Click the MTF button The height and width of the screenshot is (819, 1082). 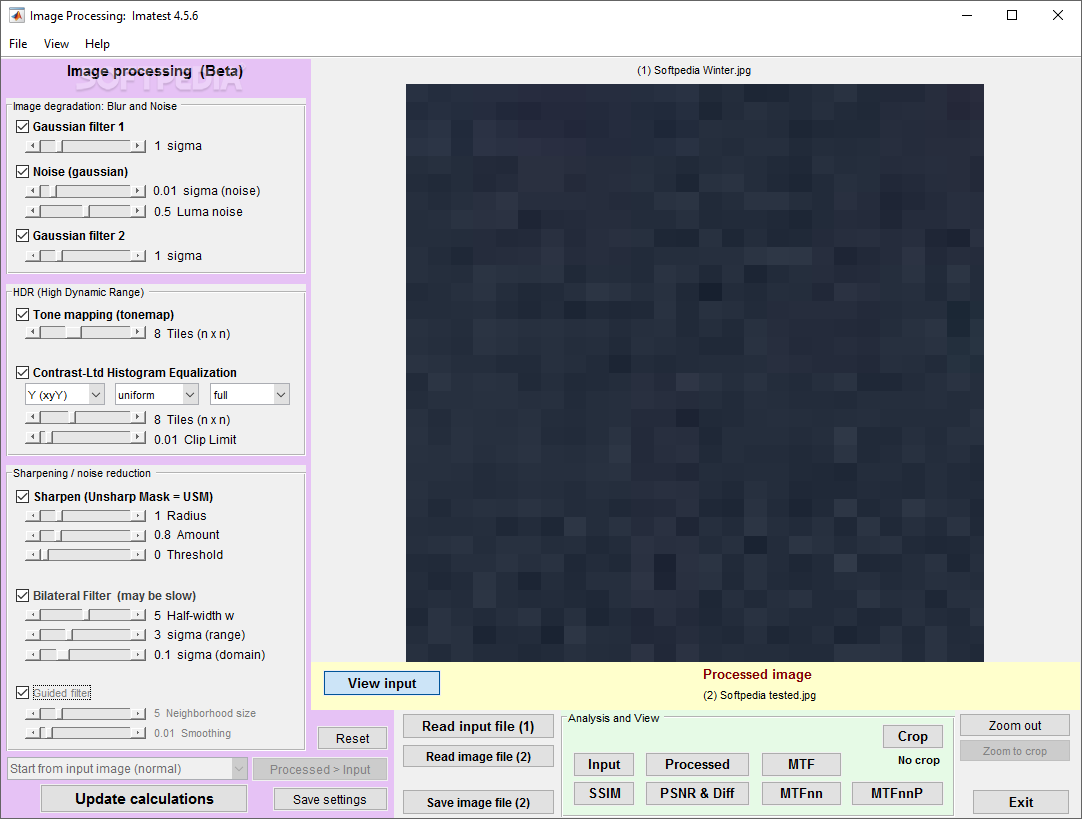801,764
